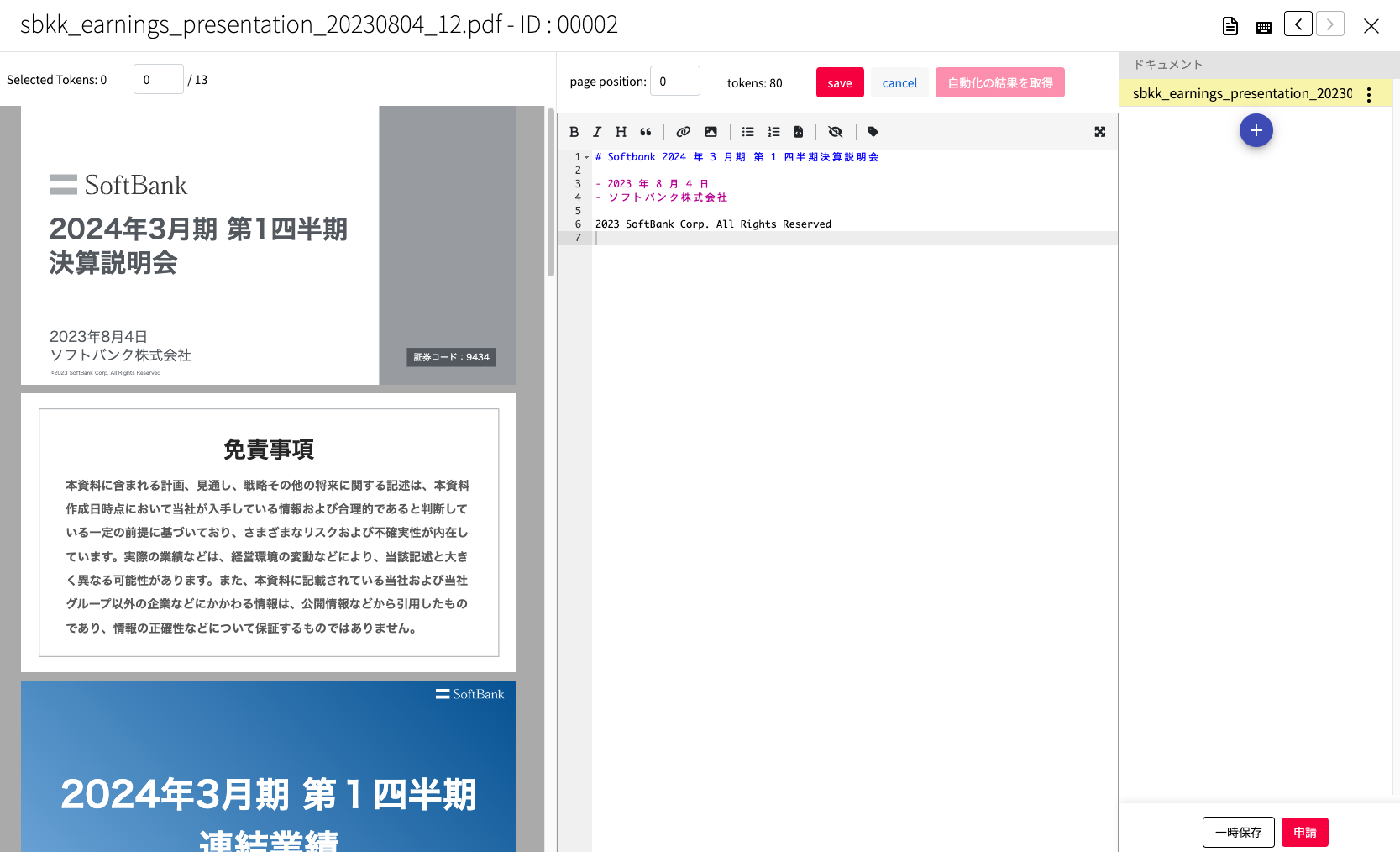Screen dimensions: 1400x852
Task: Focus the page number field before / 13
Action: 159,79
